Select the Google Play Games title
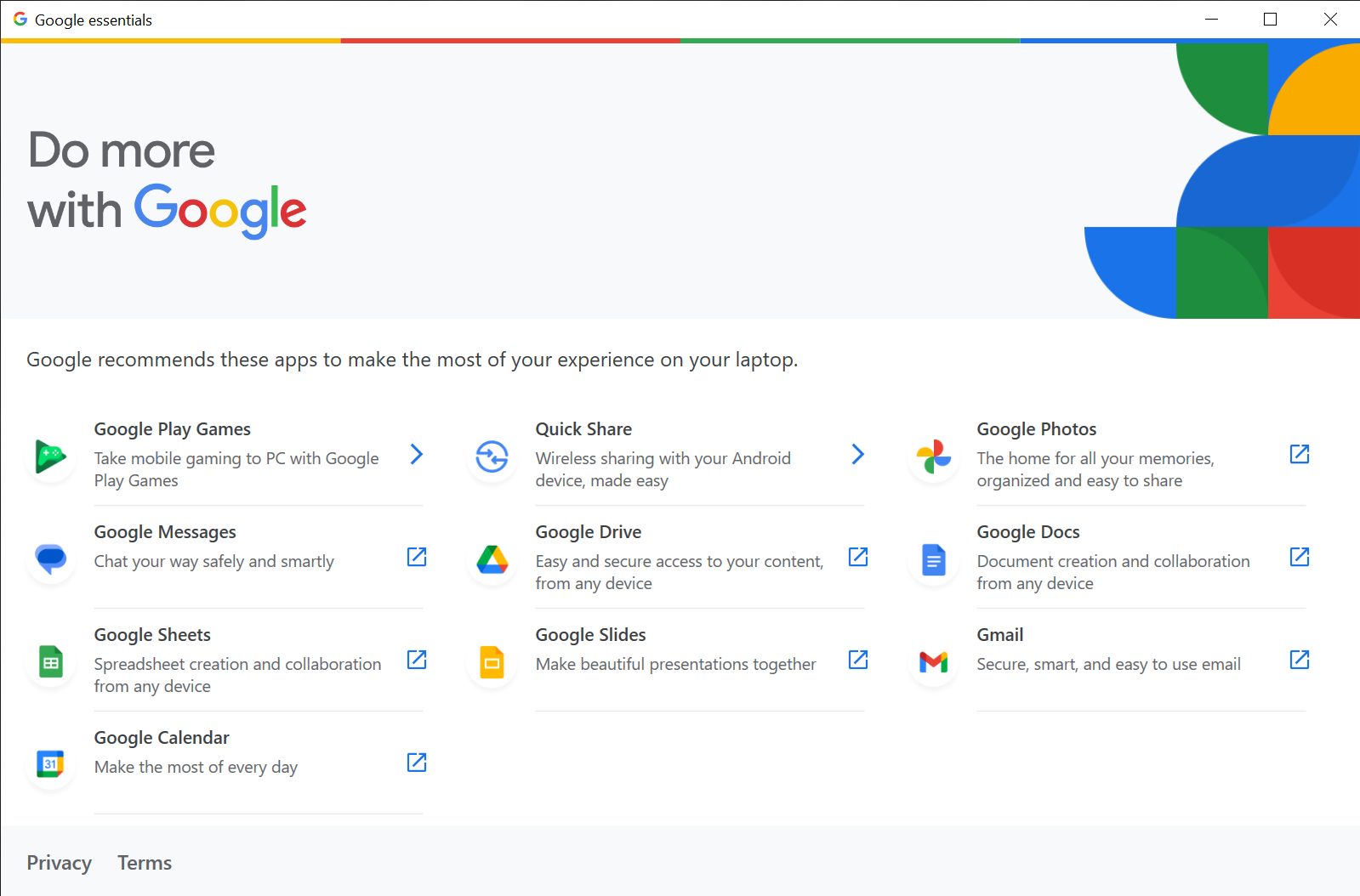Image resolution: width=1360 pixels, height=896 pixels. click(x=173, y=429)
